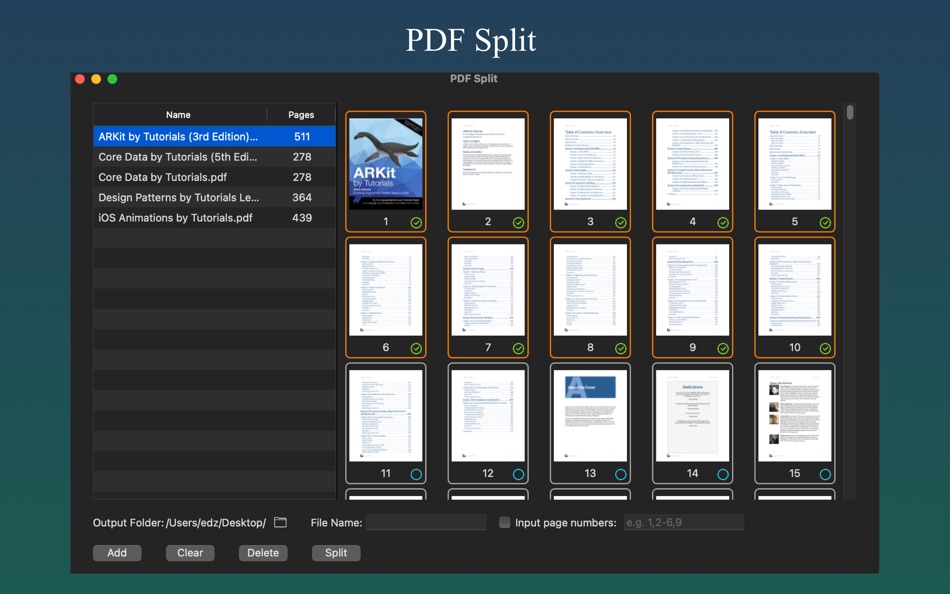Click the Add button
This screenshot has width=950, height=594.
pyautogui.click(x=117, y=553)
